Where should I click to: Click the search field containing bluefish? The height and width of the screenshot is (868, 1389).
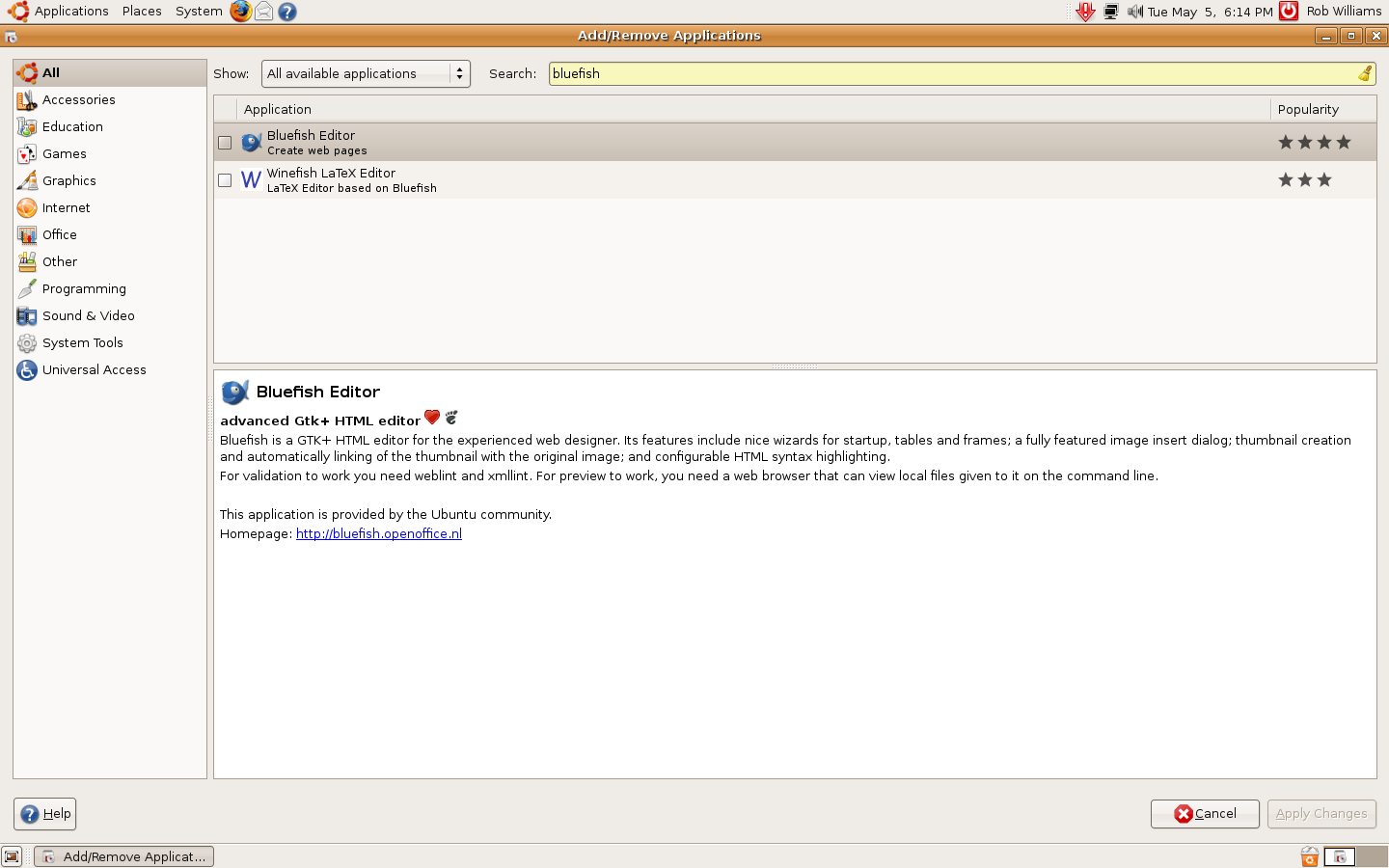pyautogui.click(x=962, y=74)
